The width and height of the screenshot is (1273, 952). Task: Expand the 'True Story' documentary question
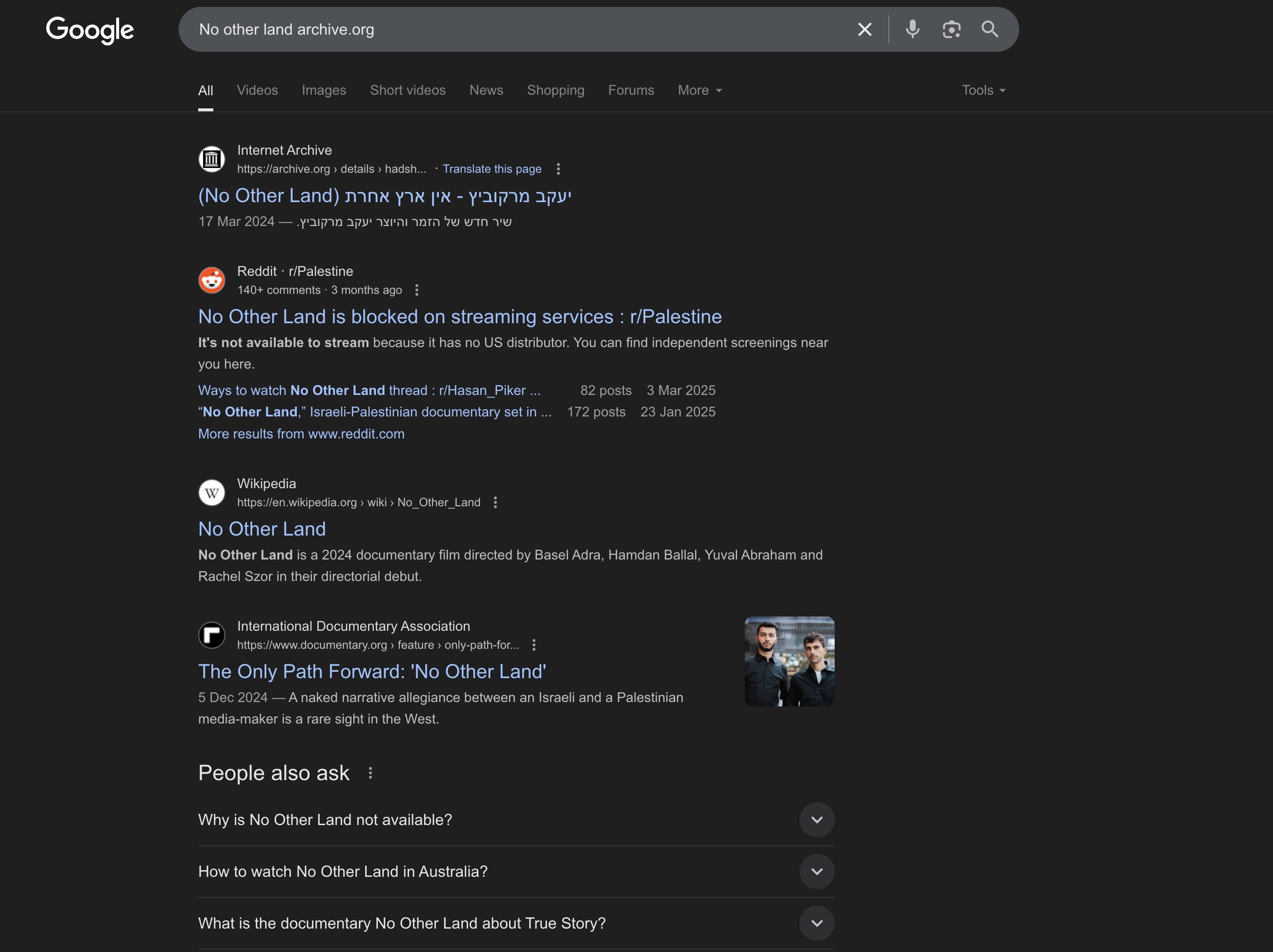(516, 923)
